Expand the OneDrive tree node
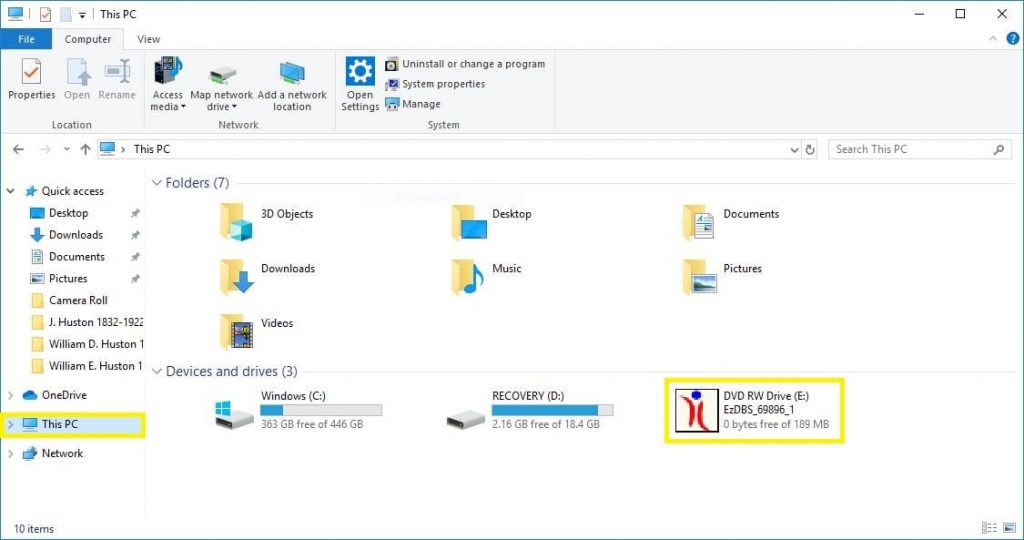This screenshot has height=540, width=1024. point(10,395)
